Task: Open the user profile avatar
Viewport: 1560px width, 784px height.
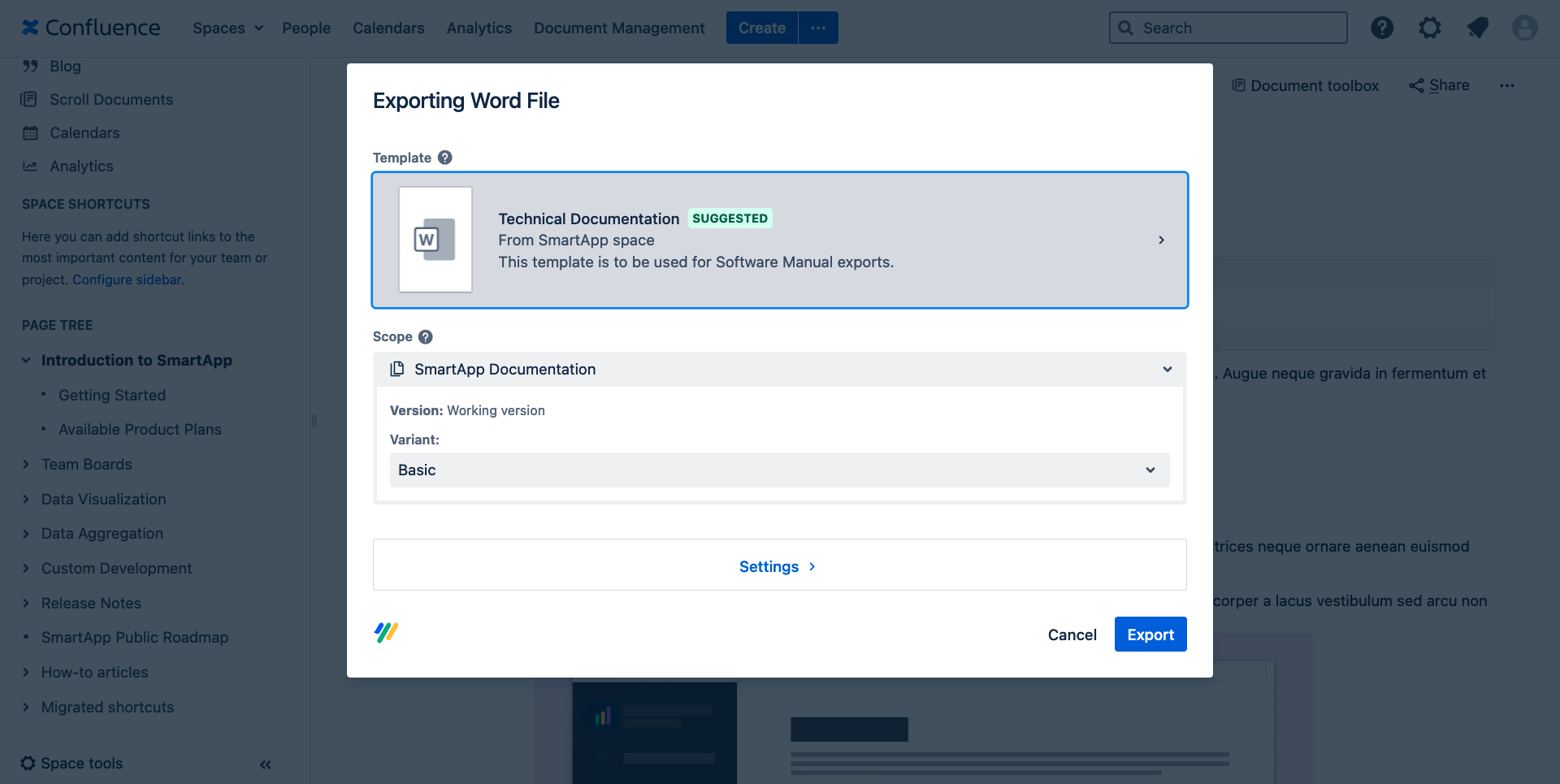Action: 1524,28
